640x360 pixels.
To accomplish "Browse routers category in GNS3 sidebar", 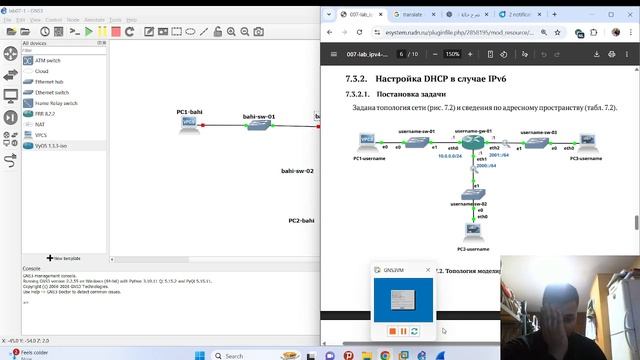I will [11, 53].
